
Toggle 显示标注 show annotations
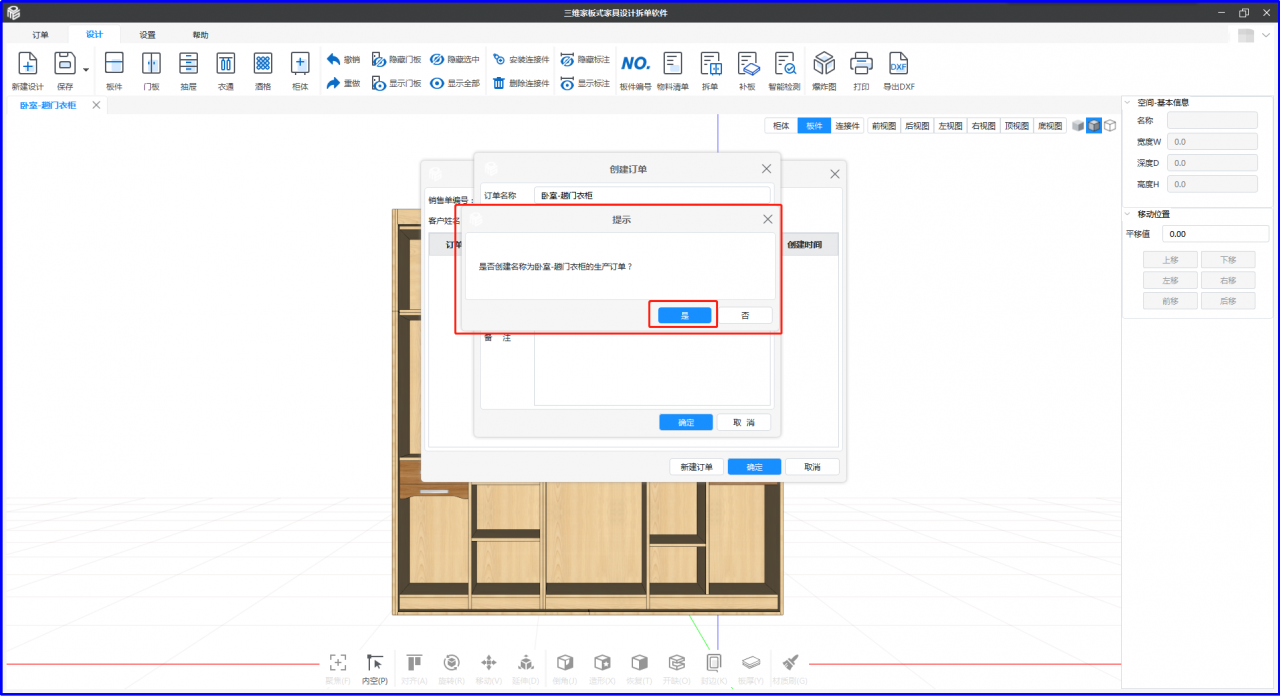pos(585,83)
